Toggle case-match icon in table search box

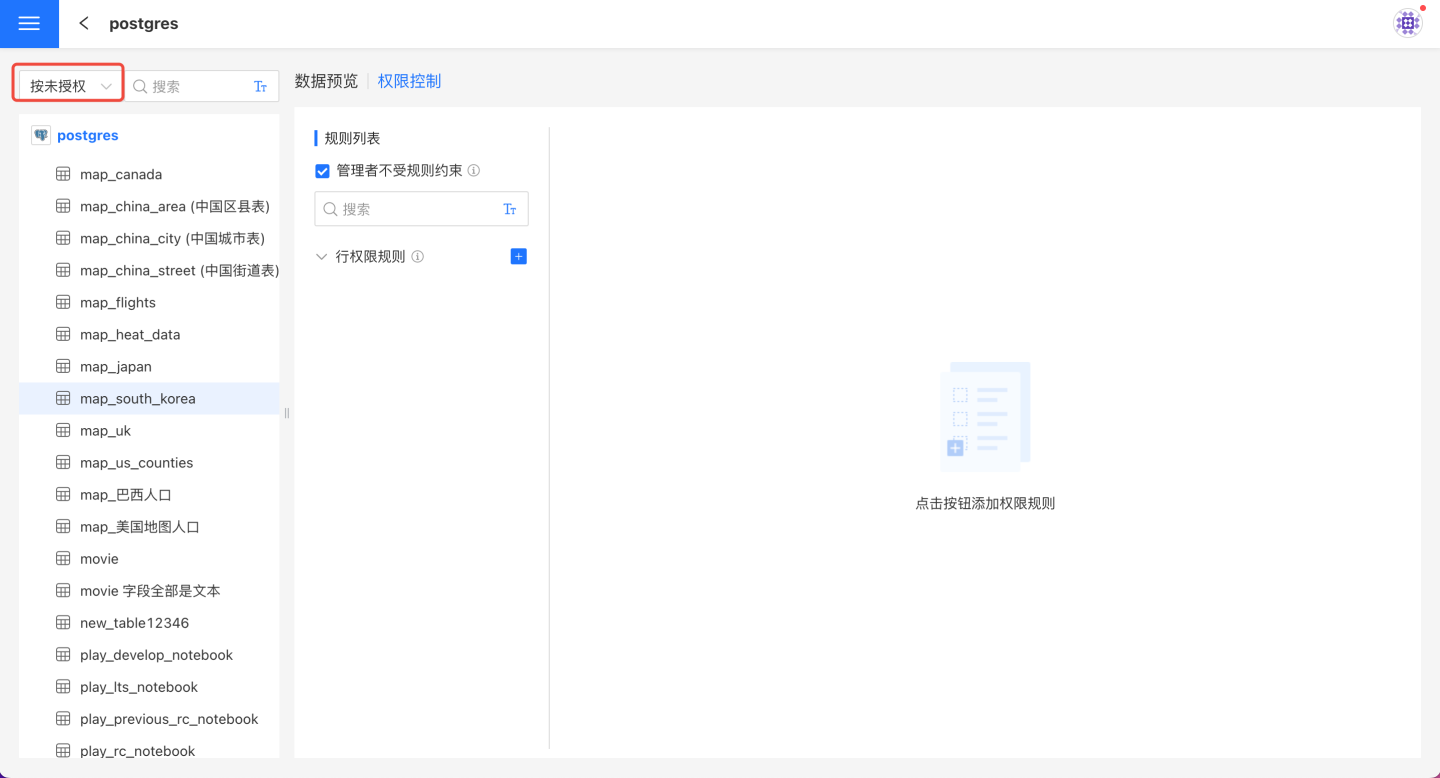pyautogui.click(x=260, y=87)
